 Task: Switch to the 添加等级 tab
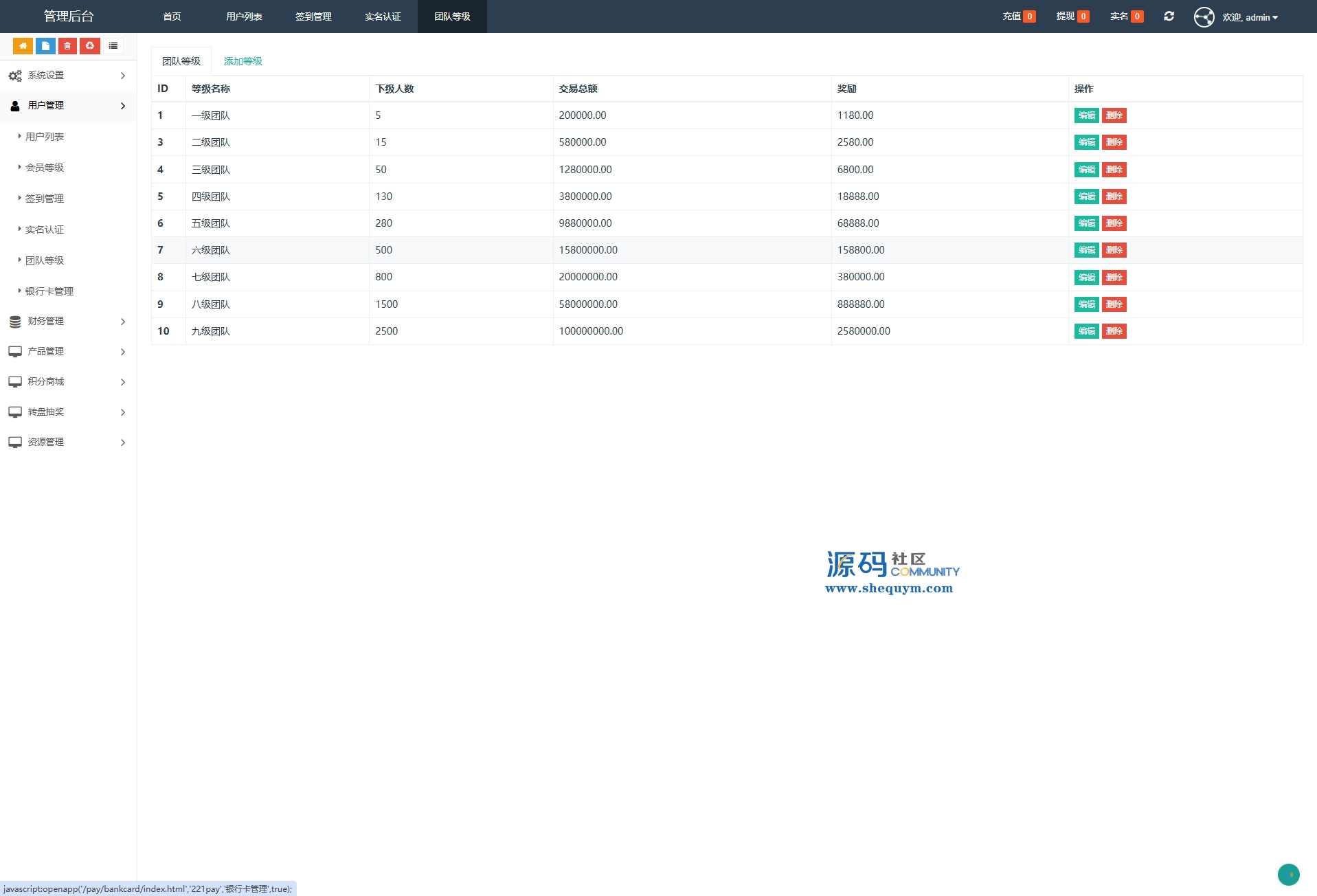(x=243, y=61)
